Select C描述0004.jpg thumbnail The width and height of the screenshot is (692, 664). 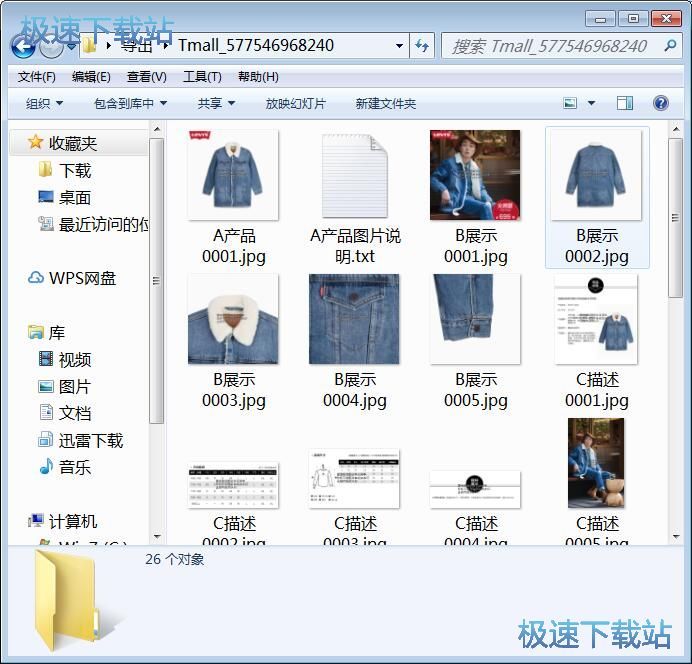click(x=475, y=490)
